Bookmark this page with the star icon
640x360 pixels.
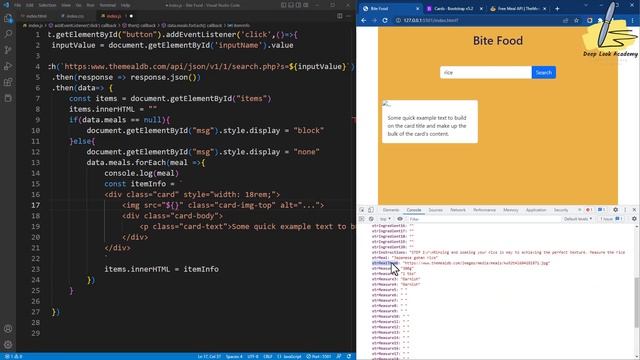(576, 20)
